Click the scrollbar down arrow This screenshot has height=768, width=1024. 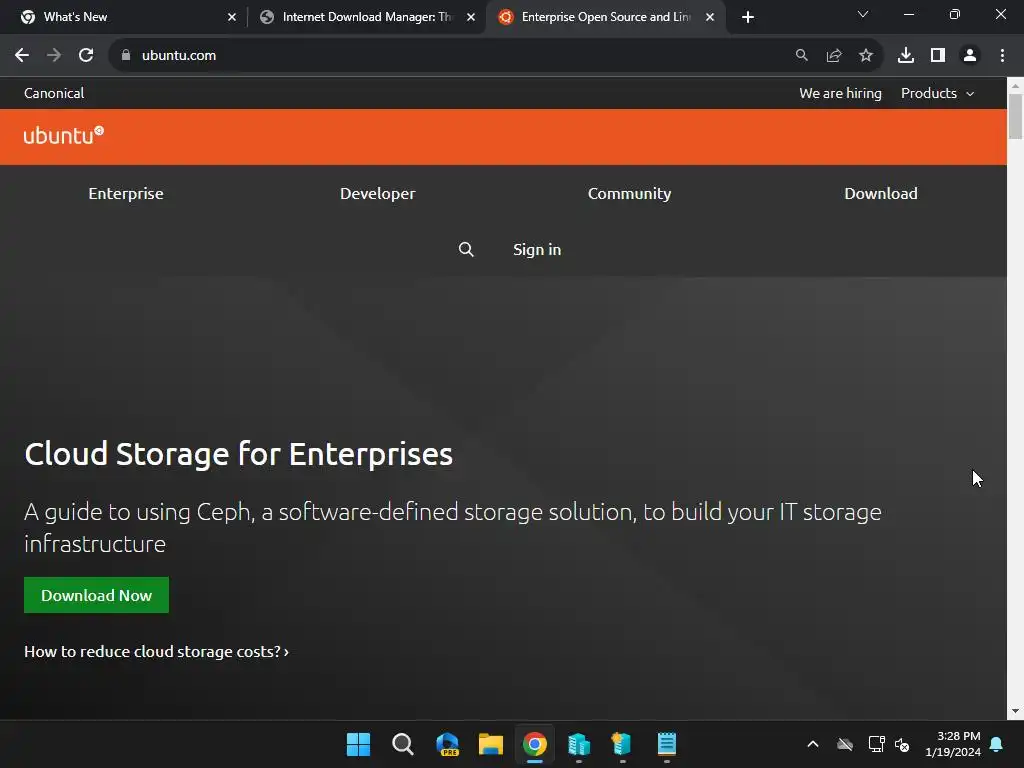1015,711
